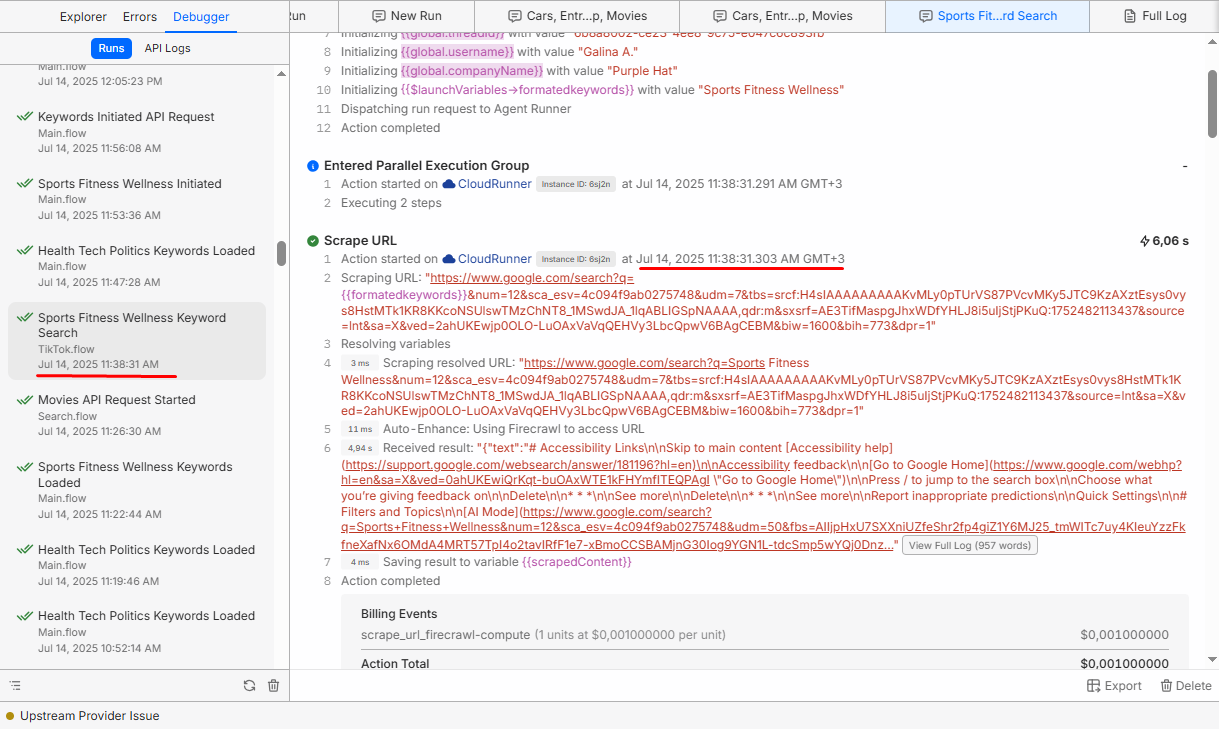Switch to the Full Log tab
This screenshot has height=729, width=1219.
point(1153,16)
